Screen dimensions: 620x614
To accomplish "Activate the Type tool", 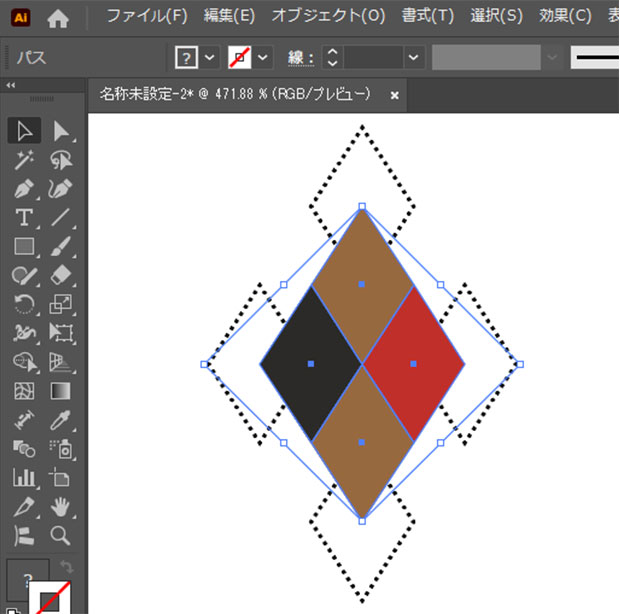I will point(25,218).
